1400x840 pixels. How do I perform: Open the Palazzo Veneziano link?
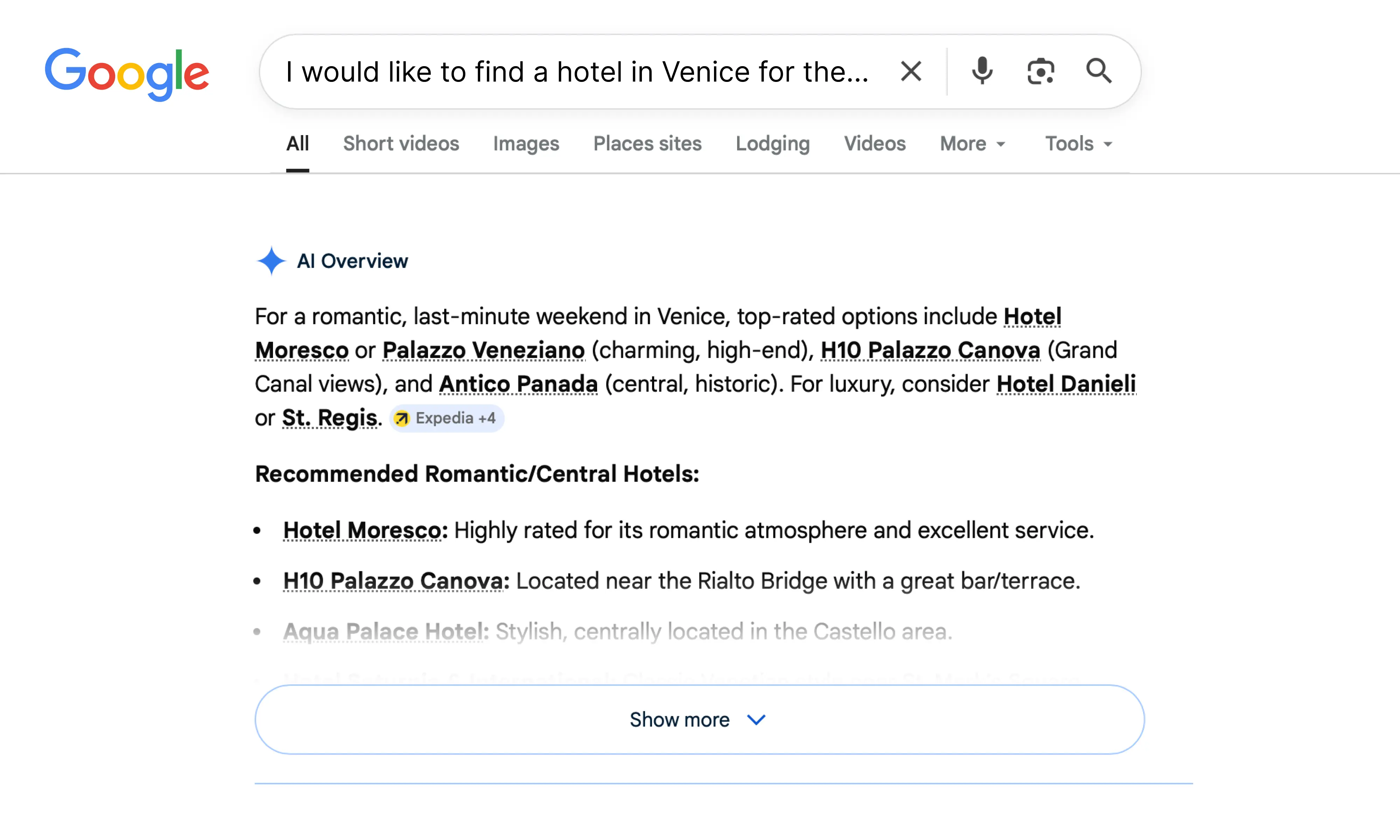coord(483,350)
